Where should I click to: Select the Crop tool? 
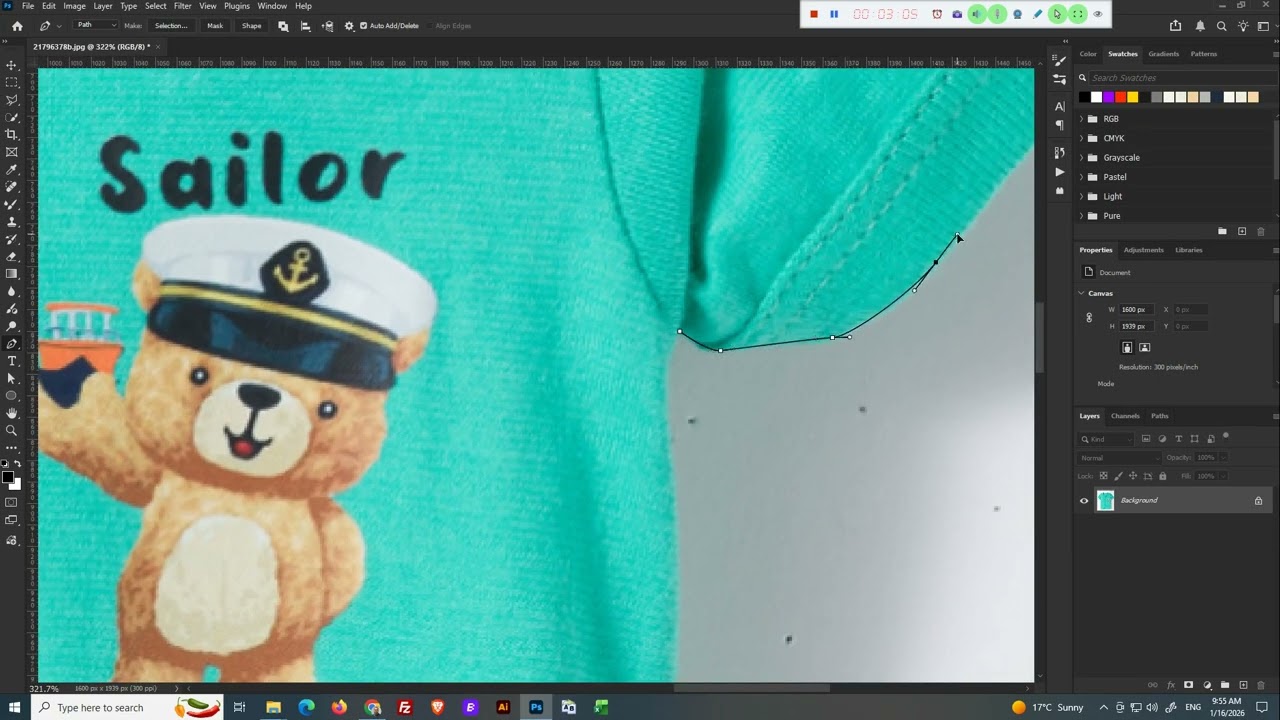point(12,134)
